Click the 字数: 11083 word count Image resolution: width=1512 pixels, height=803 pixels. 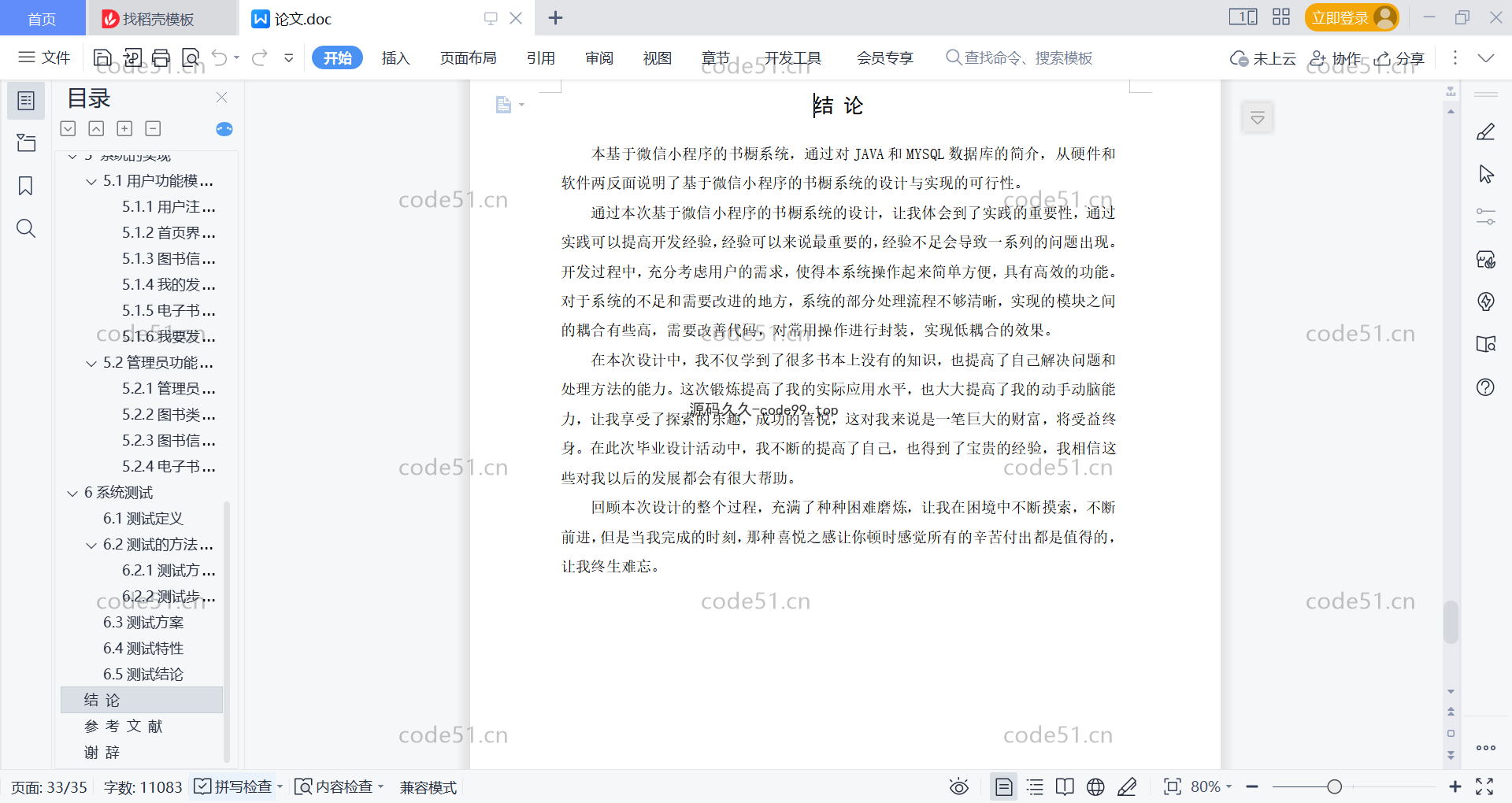pyautogui.click(x=143, y=787)
